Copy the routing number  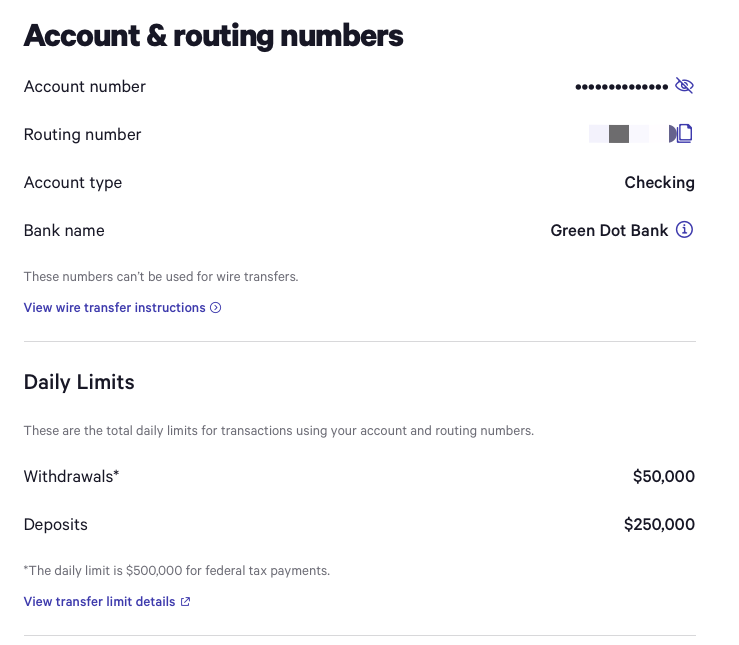pos(682,134)
